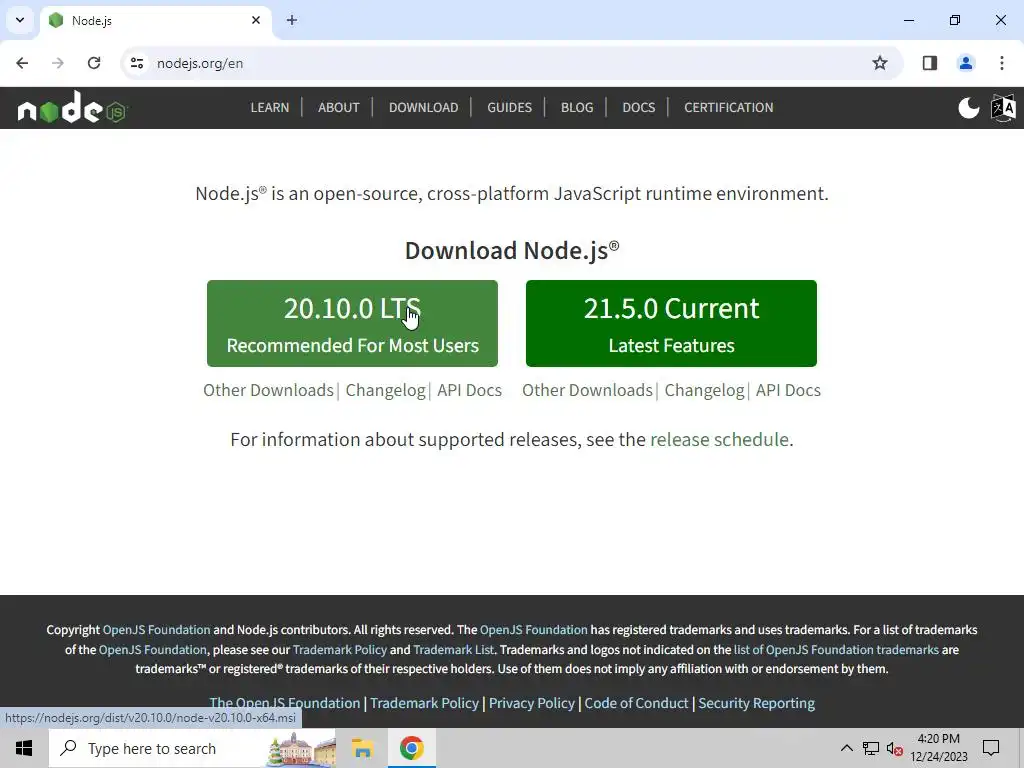
Task: Open the Windows Start menu
Action: (x=24, y=748)
